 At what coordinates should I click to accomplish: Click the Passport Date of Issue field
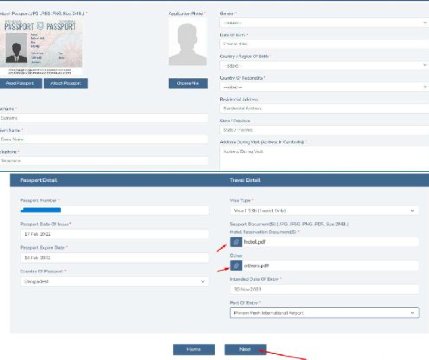114,234
